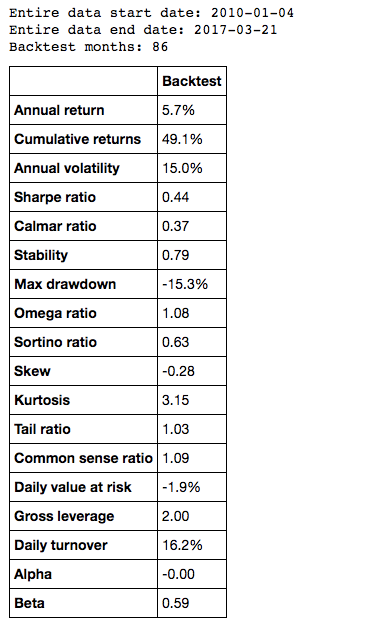Screen dimensions: 365x630
Task: Select the Gross leverage value 2.00
Action: coord(175,516)
